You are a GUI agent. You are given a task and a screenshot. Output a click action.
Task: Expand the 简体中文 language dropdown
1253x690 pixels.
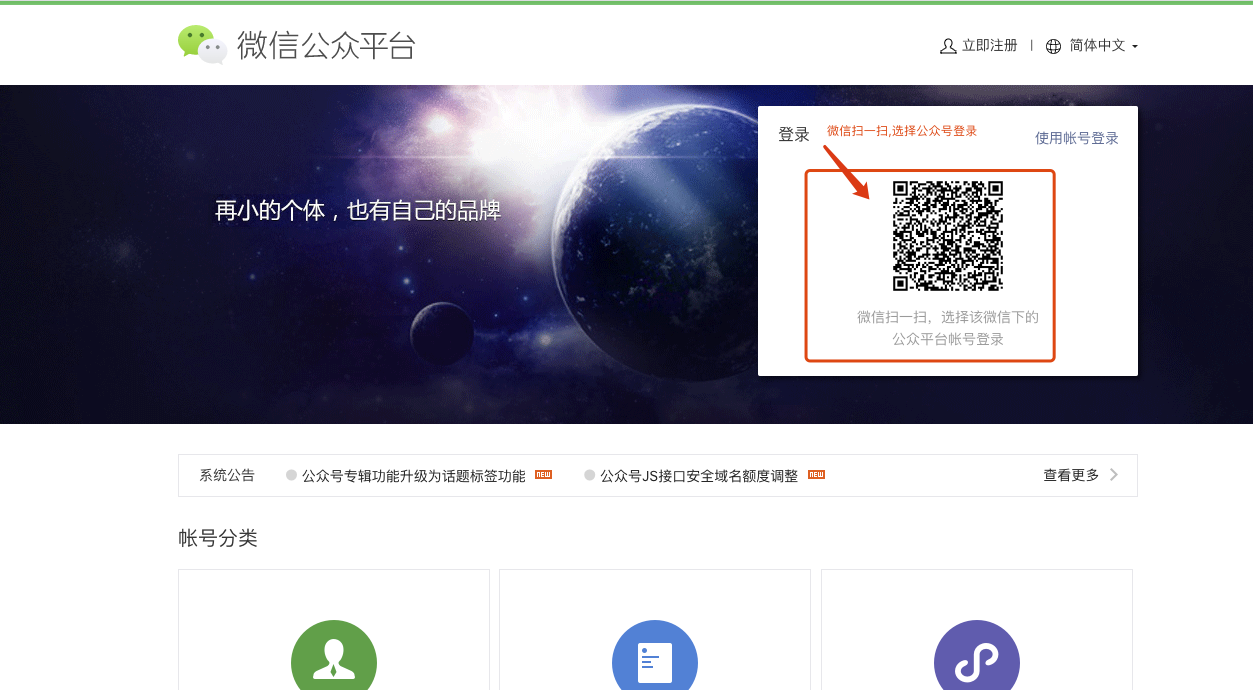[x=1103, y=46]
